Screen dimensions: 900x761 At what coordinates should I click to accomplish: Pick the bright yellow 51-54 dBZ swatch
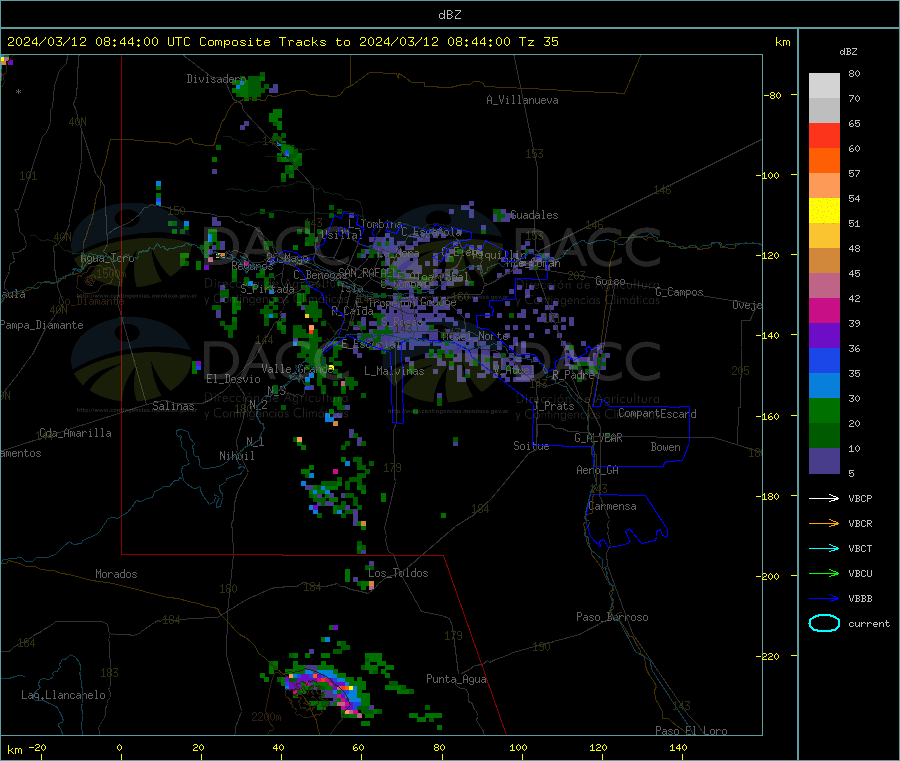click(x=824, y=211)
